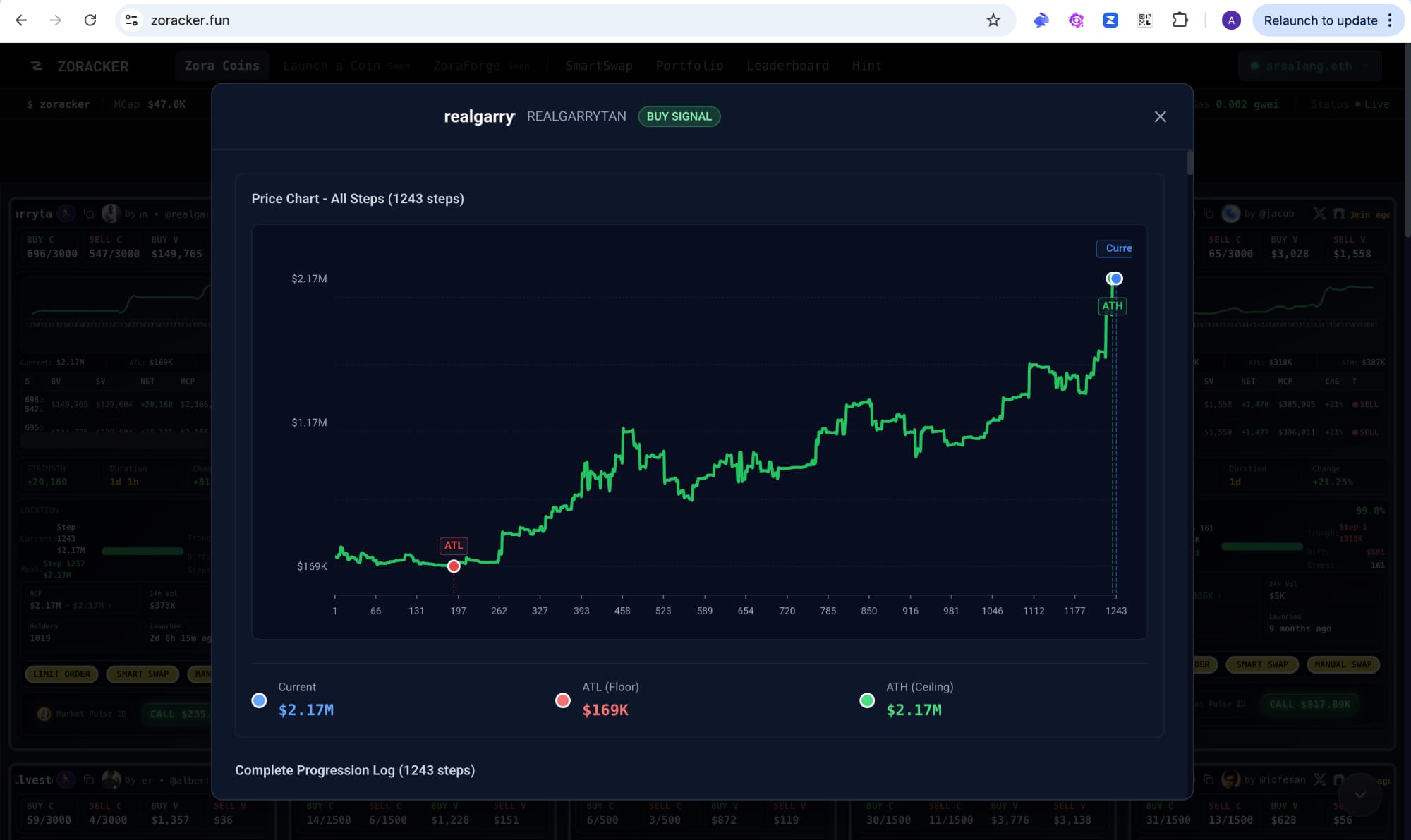Open the browser extensions puzzle icon
This screenshot has width=1411, height=840.
coord(1180,20)
